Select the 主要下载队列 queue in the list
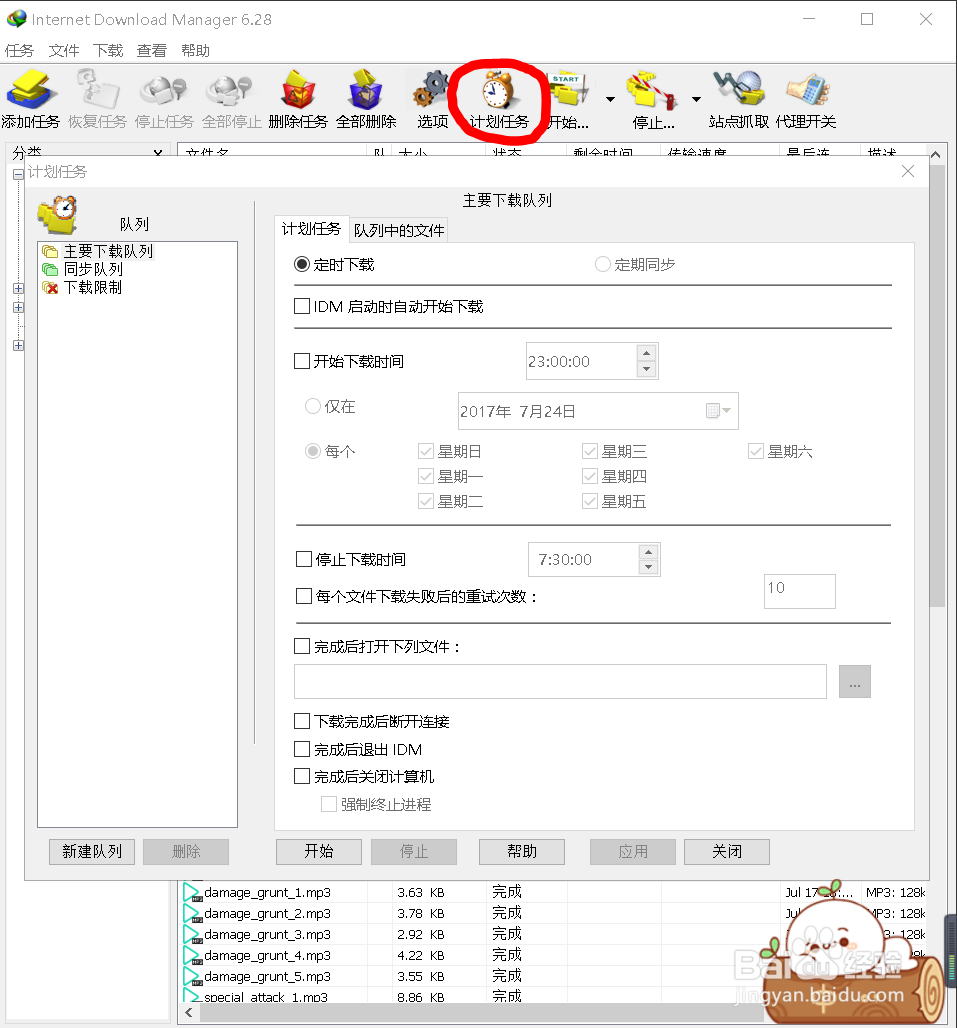The image size is (957, 1028). pos(108,251)
